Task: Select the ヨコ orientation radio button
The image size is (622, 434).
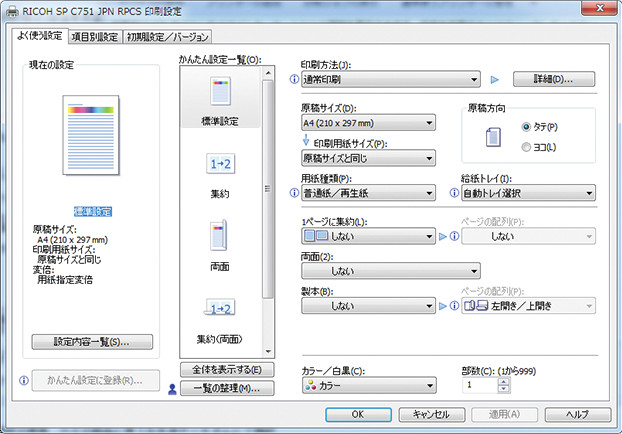Action: point(527,148)
